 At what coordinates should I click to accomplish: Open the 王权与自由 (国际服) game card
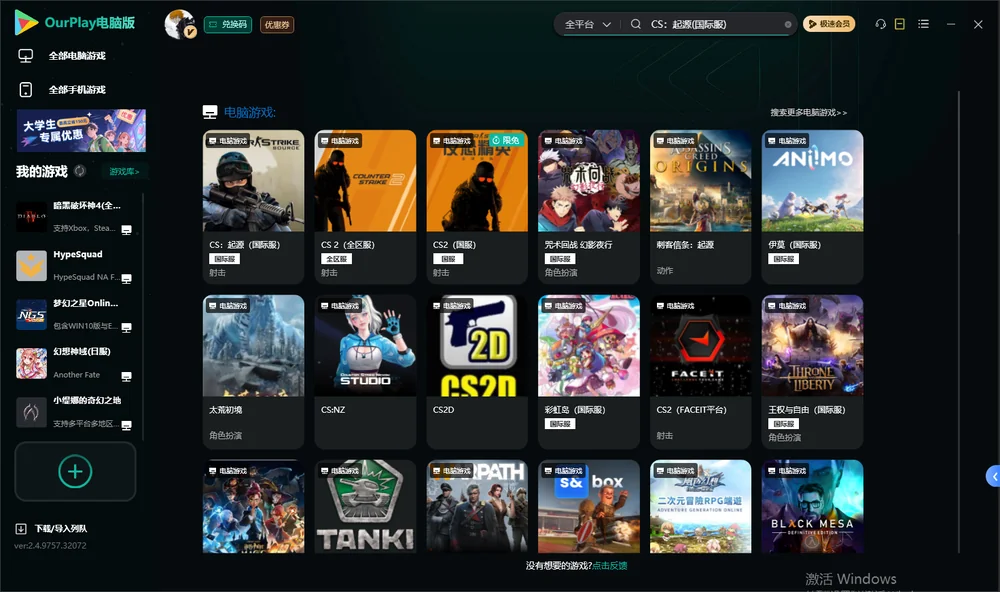812,372
